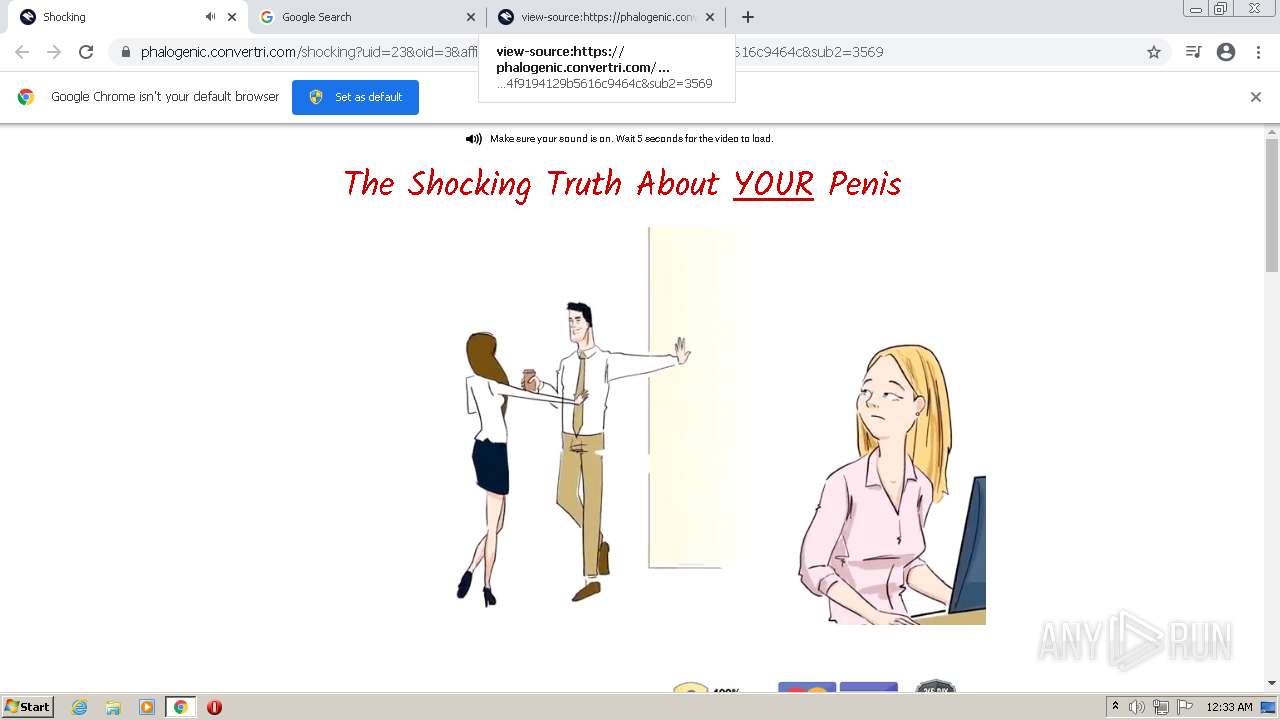The height and width of the screenshot is (720, 1280).
Task: Close the view-source tab
Action: pos(710,17)
